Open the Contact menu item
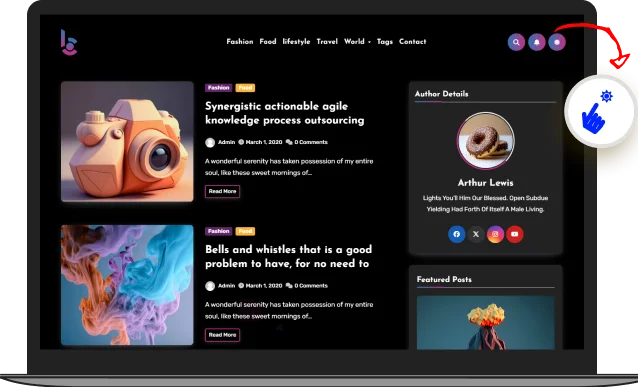 click(413, 42)
